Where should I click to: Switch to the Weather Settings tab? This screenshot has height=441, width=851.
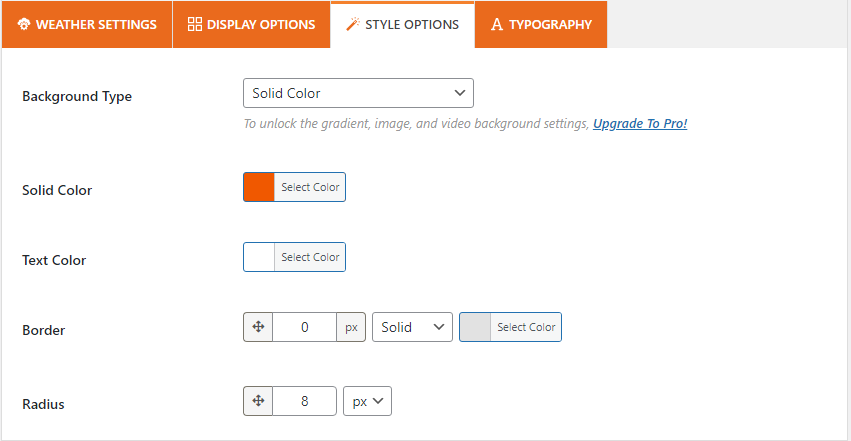[87, 24]
